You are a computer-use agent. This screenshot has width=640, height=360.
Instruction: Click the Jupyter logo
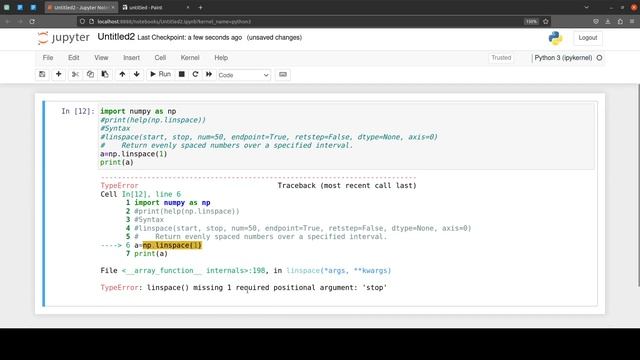[64, 38]
